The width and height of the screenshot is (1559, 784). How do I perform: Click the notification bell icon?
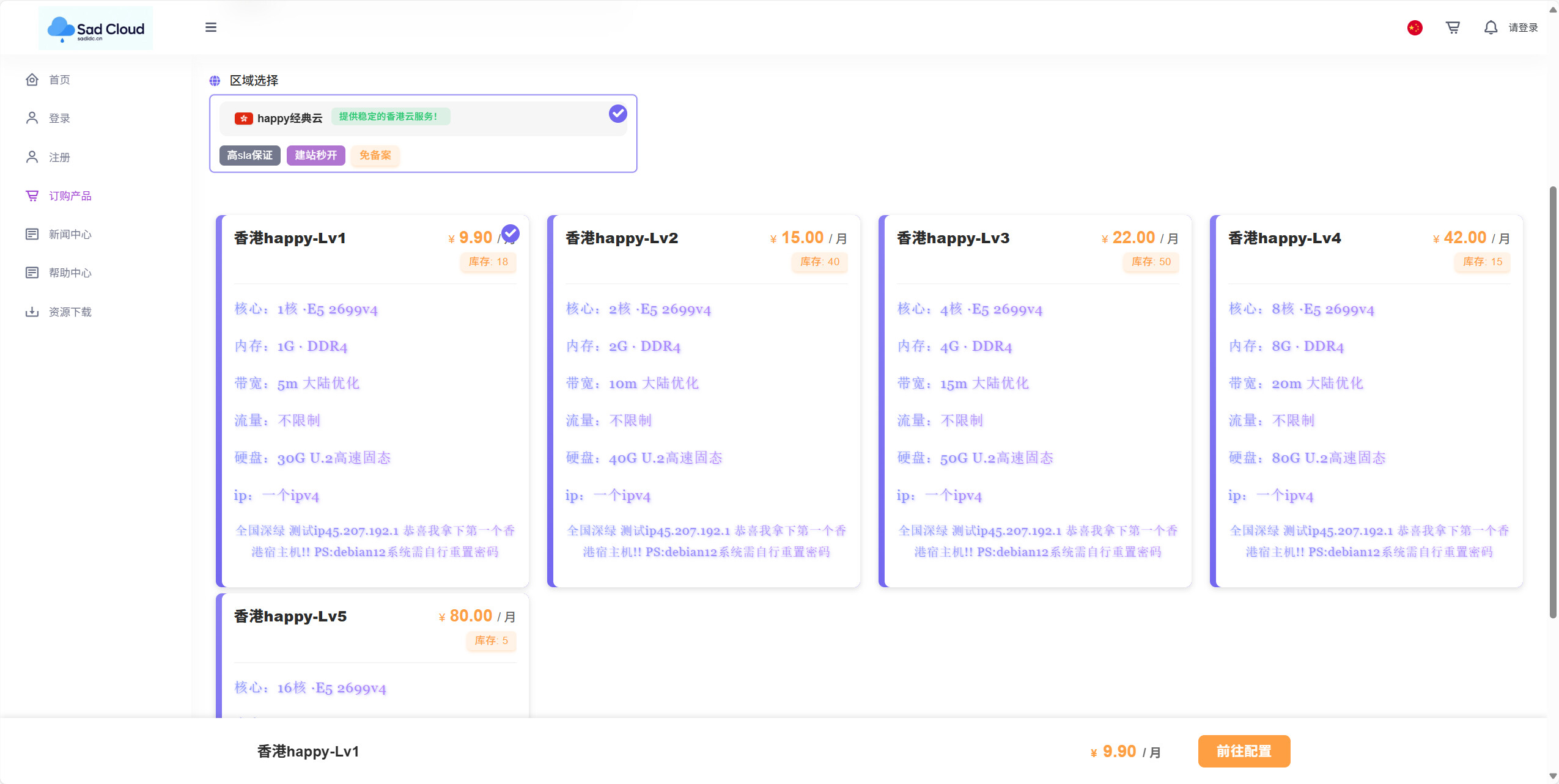click(1491, 27)
